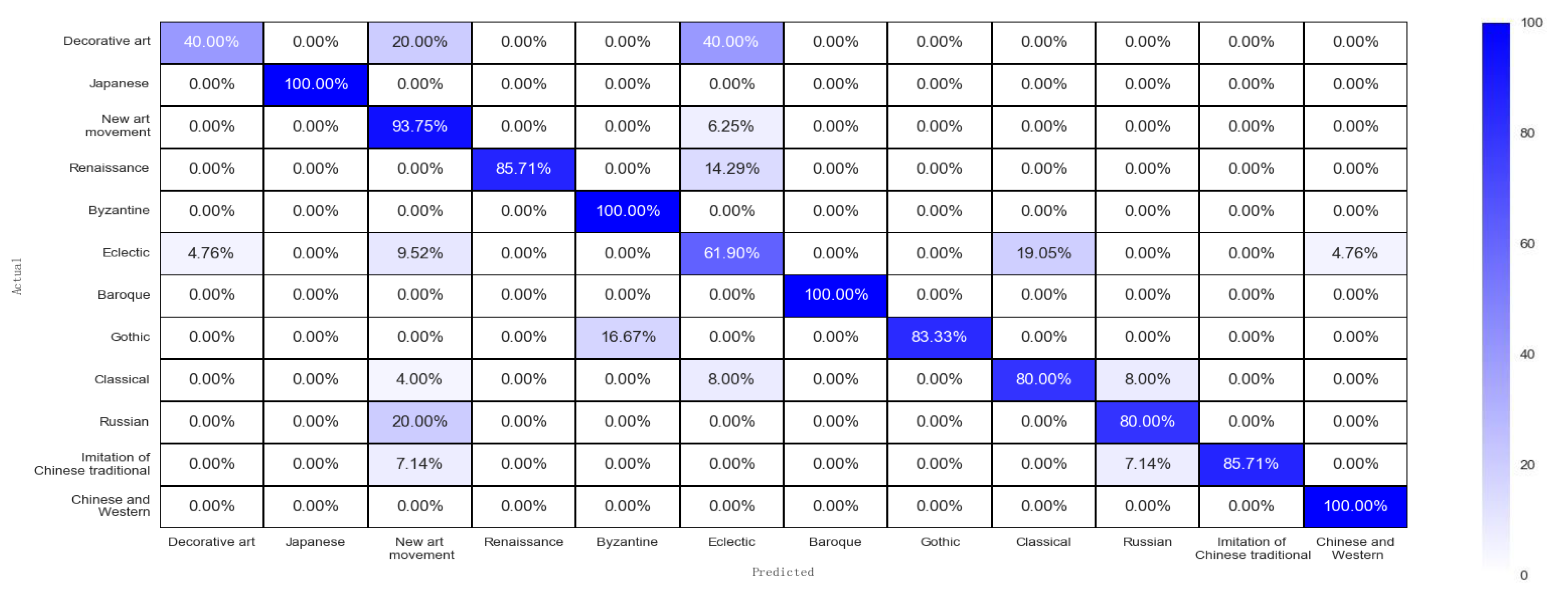The width and height of the screenshot is (1568, 599).
Task: Click the 83.33% Gothic cell
Action: 939,337
